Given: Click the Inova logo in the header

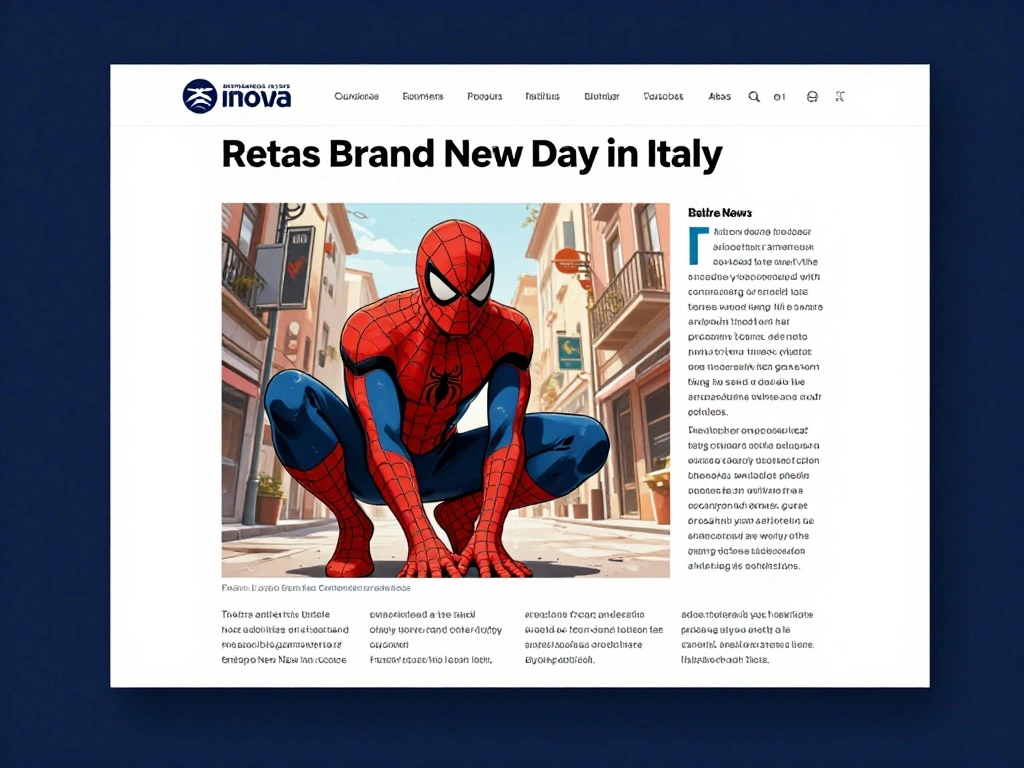Looking at the screenshot, I should [x=237, y=97].
